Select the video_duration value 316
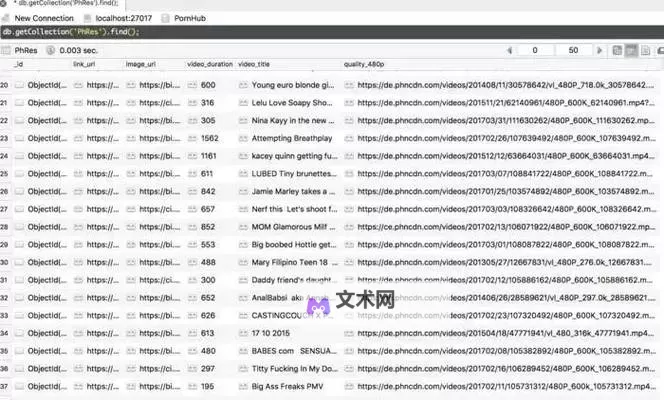This screenshot has height=400, width=664. coord(208,103)
